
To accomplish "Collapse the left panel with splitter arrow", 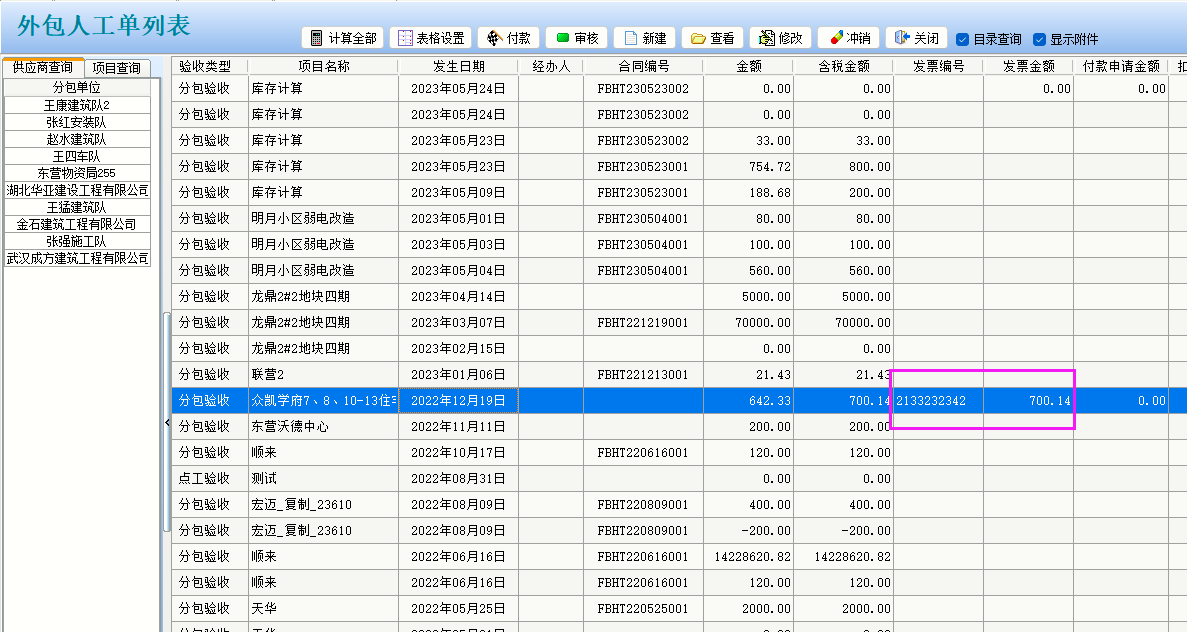I will (166, 424).
